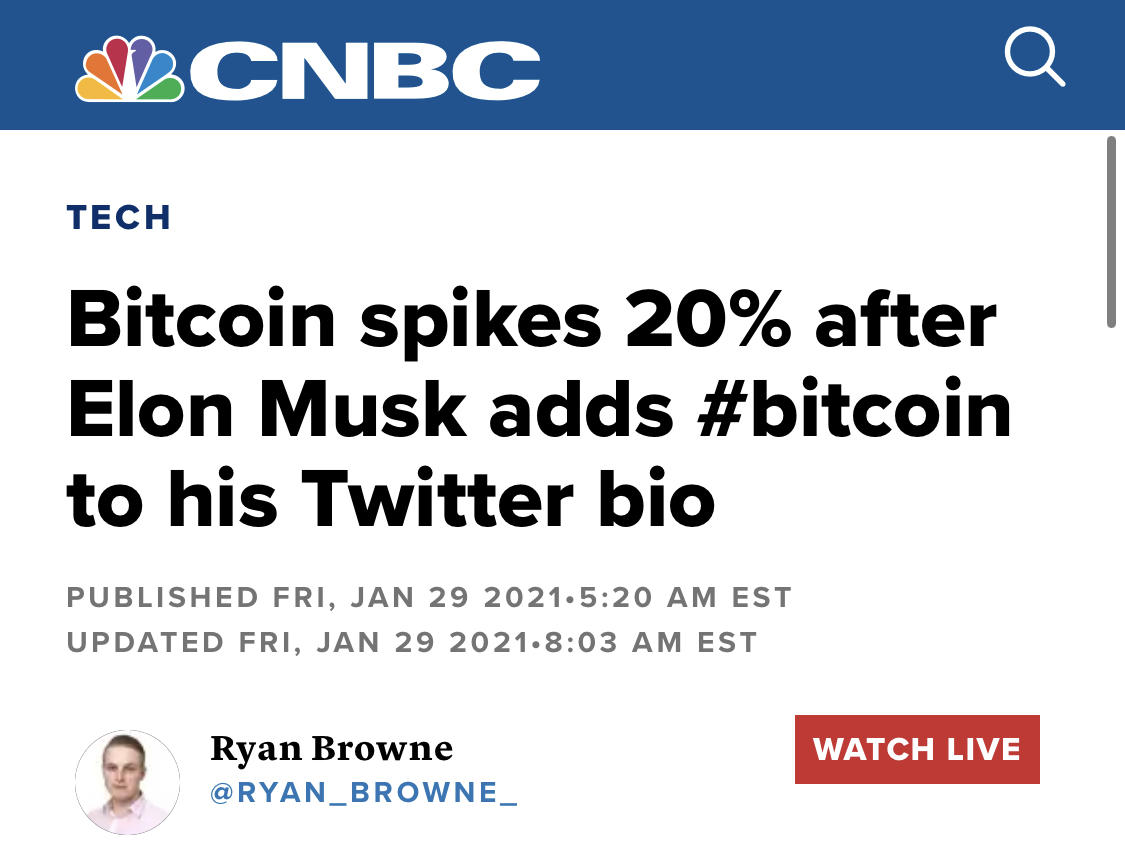Click "Elon Musk" in the headline
Viewport: 1125px width, 863px height.
(267, 410)
